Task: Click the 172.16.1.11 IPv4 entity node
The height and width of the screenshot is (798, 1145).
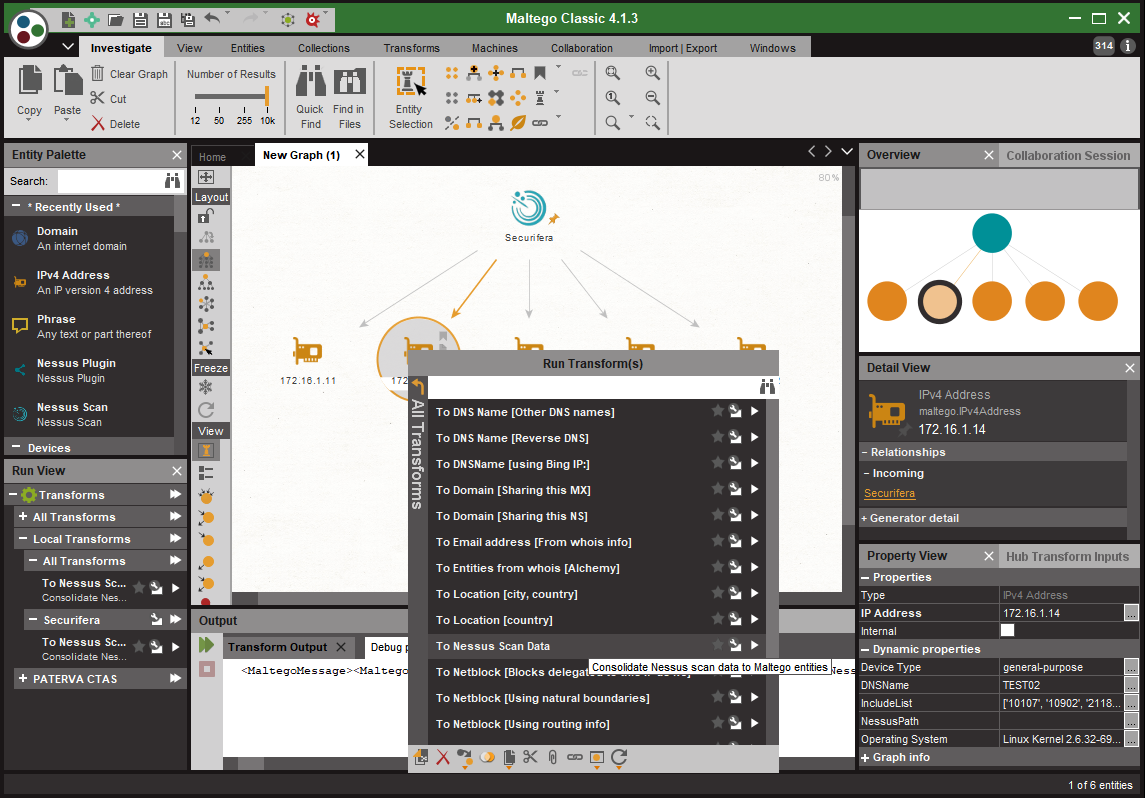Action: pyautogui.click(x=307, y=352)
